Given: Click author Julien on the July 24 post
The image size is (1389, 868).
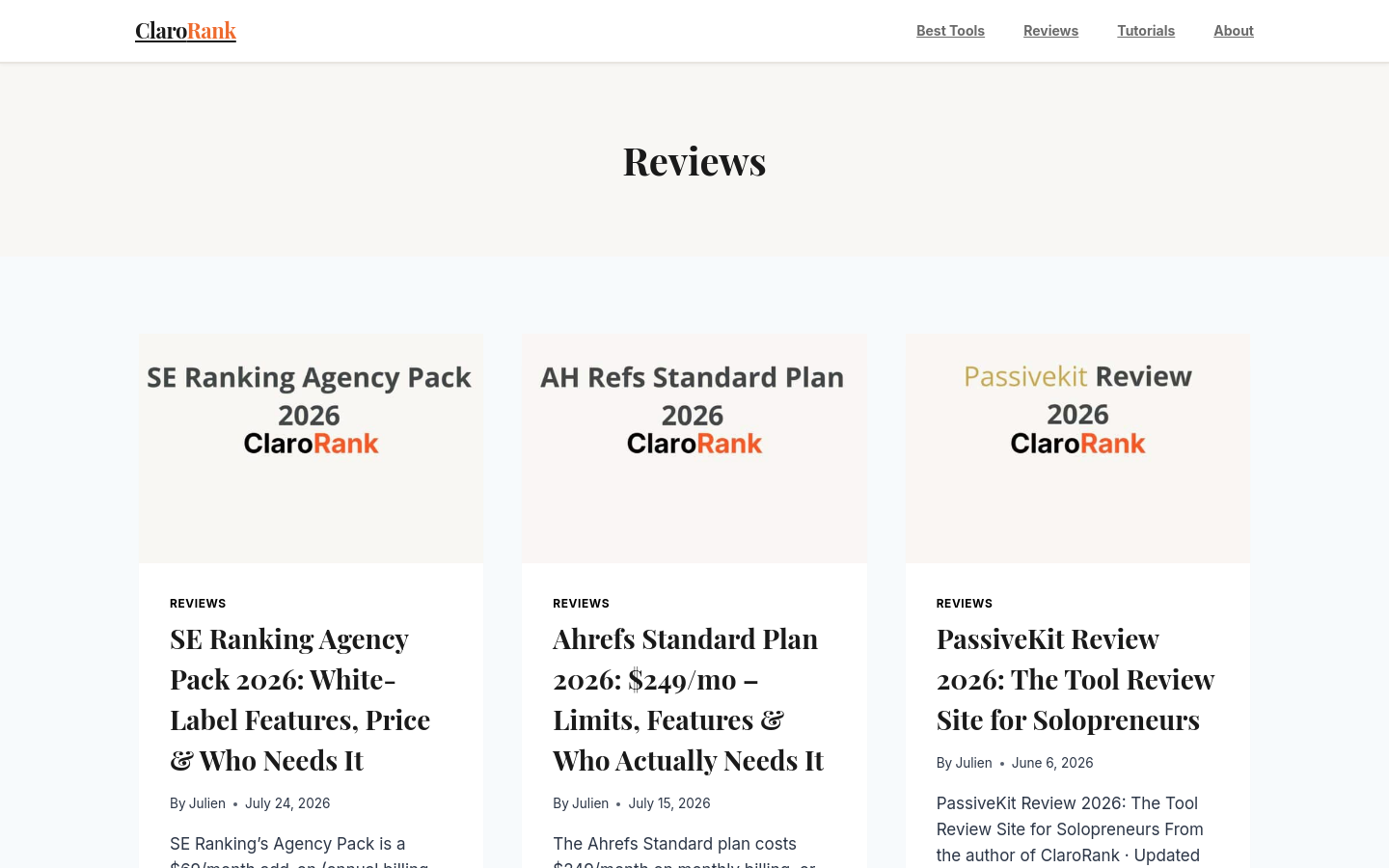Looking at the screenshot, I should 206,803.
